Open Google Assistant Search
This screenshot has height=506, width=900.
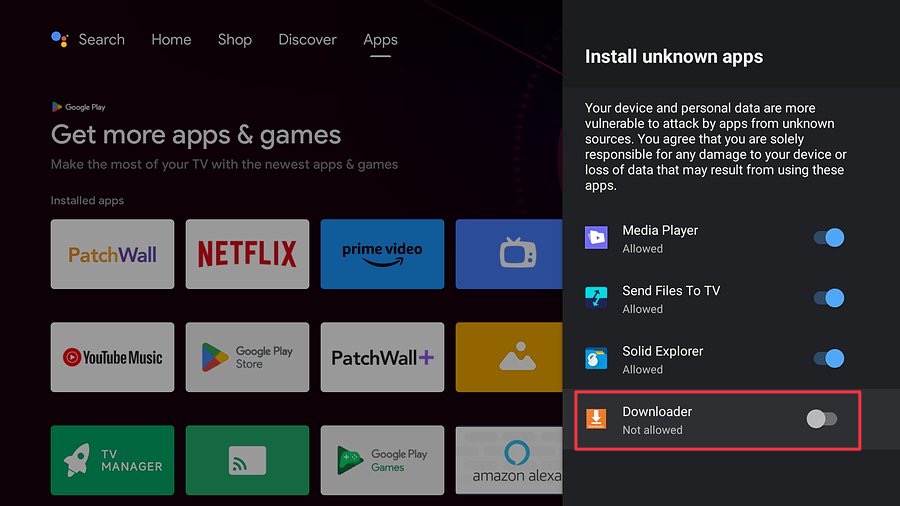click(x=88, y=40)
